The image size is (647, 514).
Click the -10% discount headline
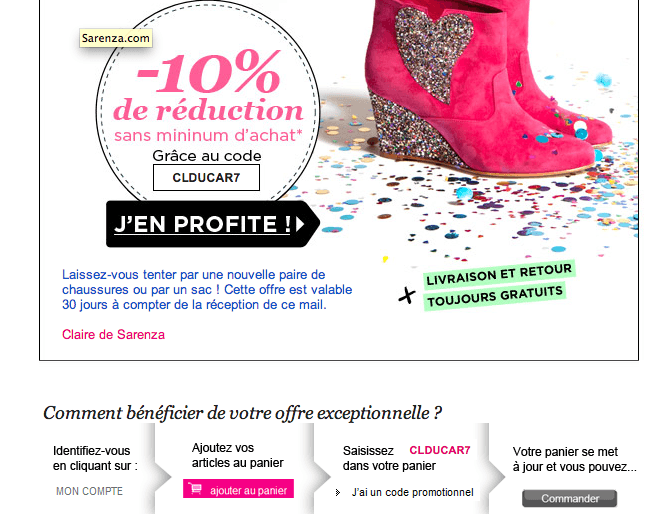point(208,71)
